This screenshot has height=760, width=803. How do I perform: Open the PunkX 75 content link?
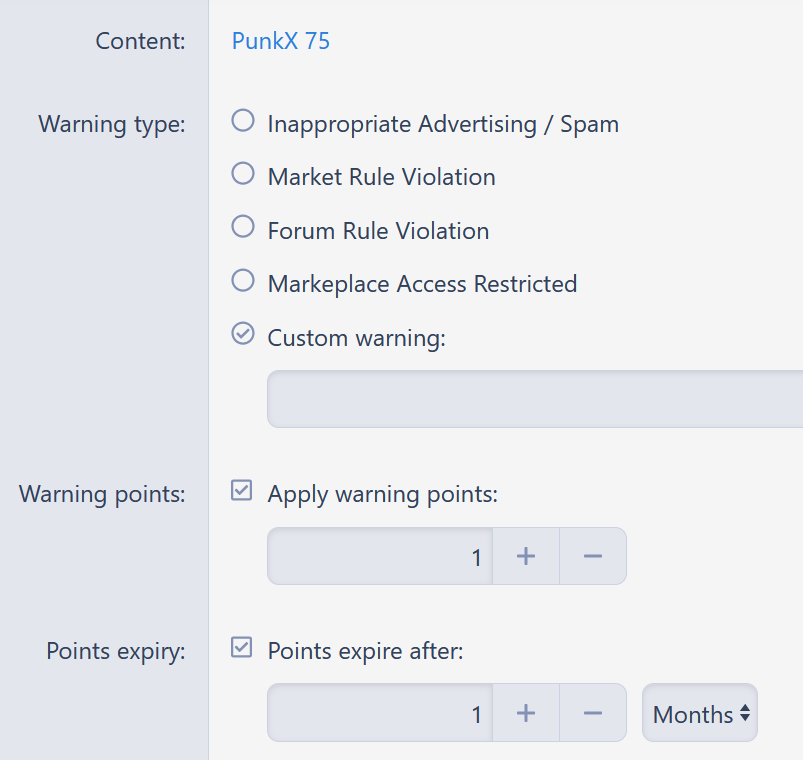tap(281, 41)
